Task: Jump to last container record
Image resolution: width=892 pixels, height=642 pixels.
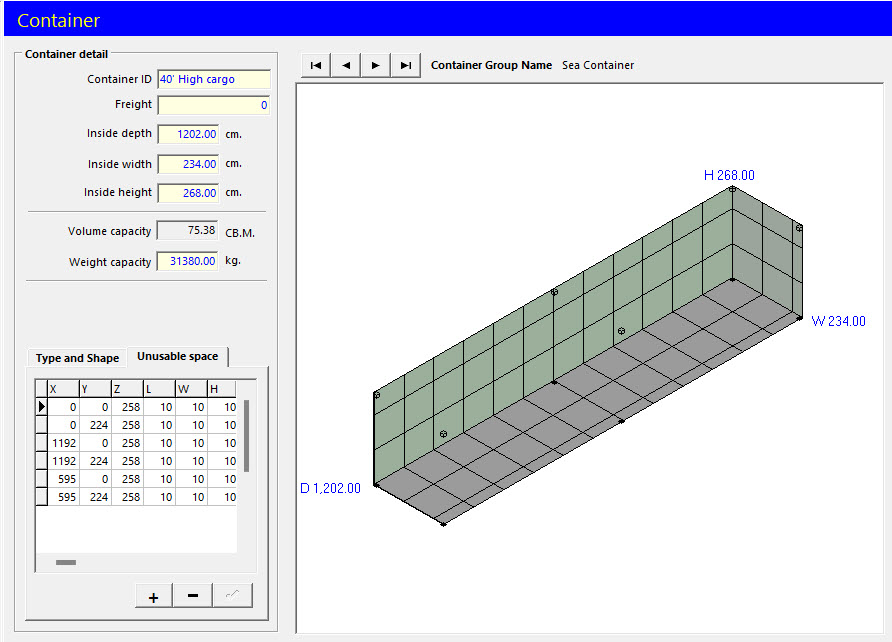Action: coord(406,65)
